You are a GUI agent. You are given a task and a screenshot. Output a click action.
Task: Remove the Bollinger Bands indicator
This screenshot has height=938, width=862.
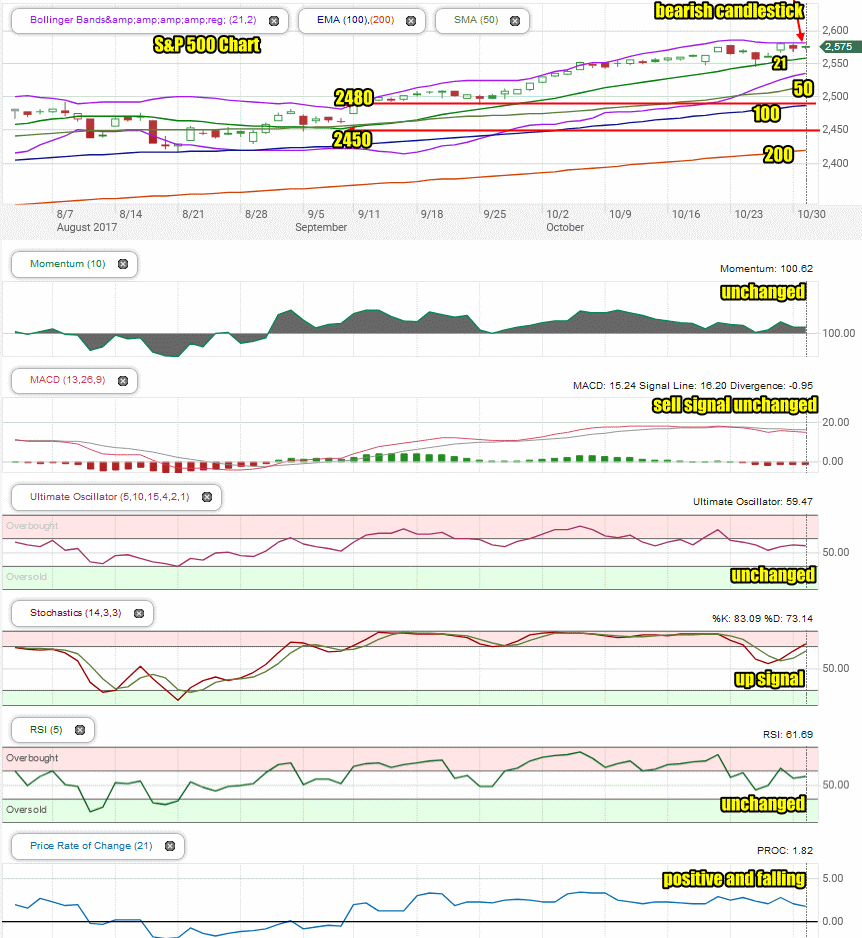point(274,21)
